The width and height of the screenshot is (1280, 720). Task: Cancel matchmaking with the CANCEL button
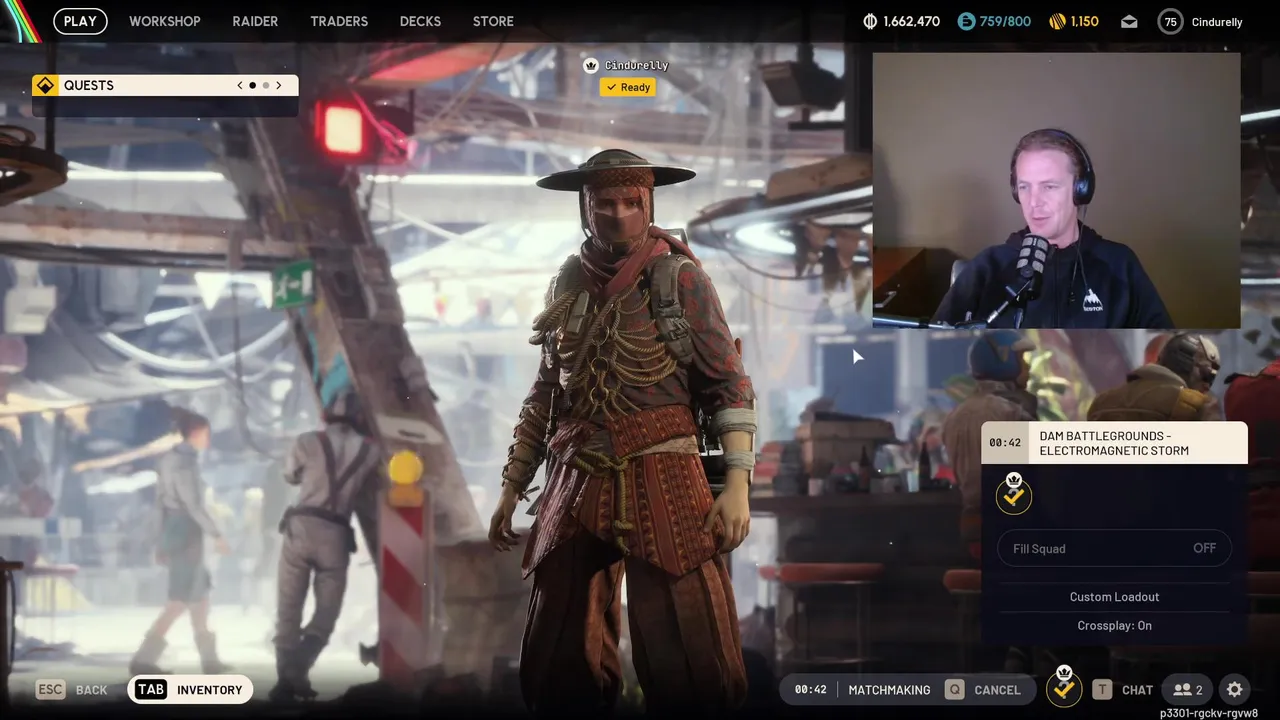[983, 690]
